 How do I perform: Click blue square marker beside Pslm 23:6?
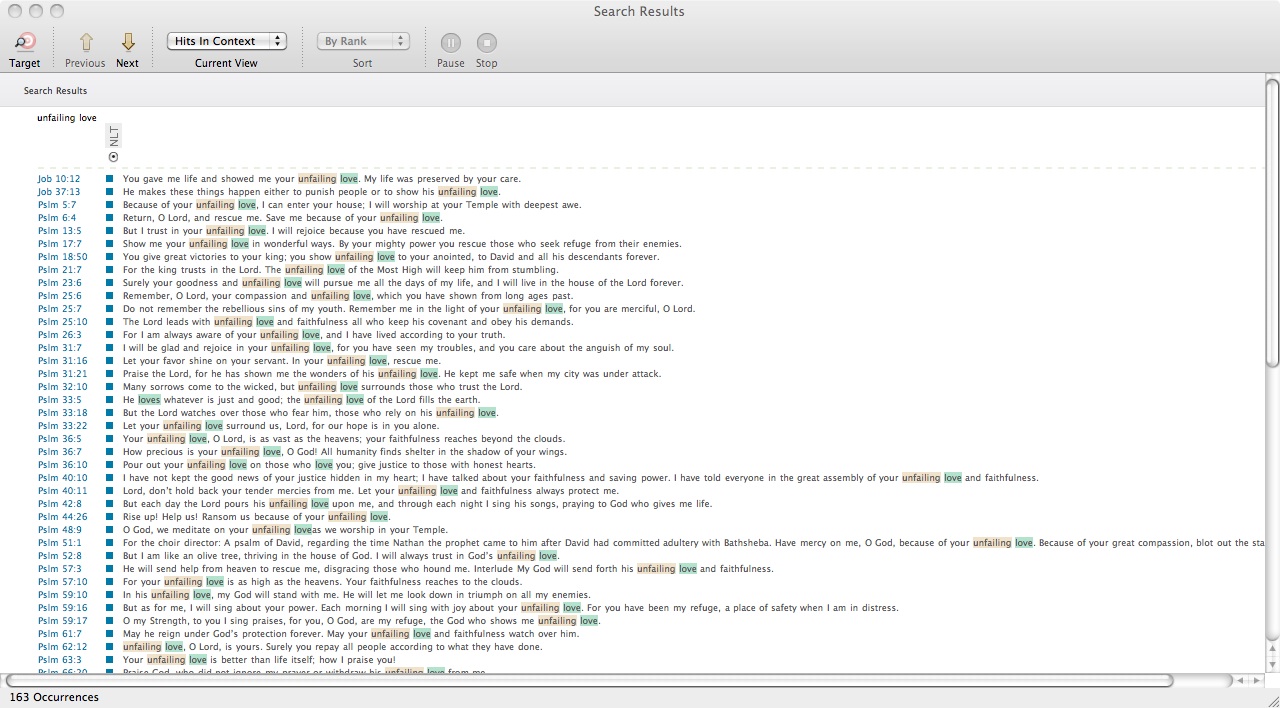click(x=110, y=283)
